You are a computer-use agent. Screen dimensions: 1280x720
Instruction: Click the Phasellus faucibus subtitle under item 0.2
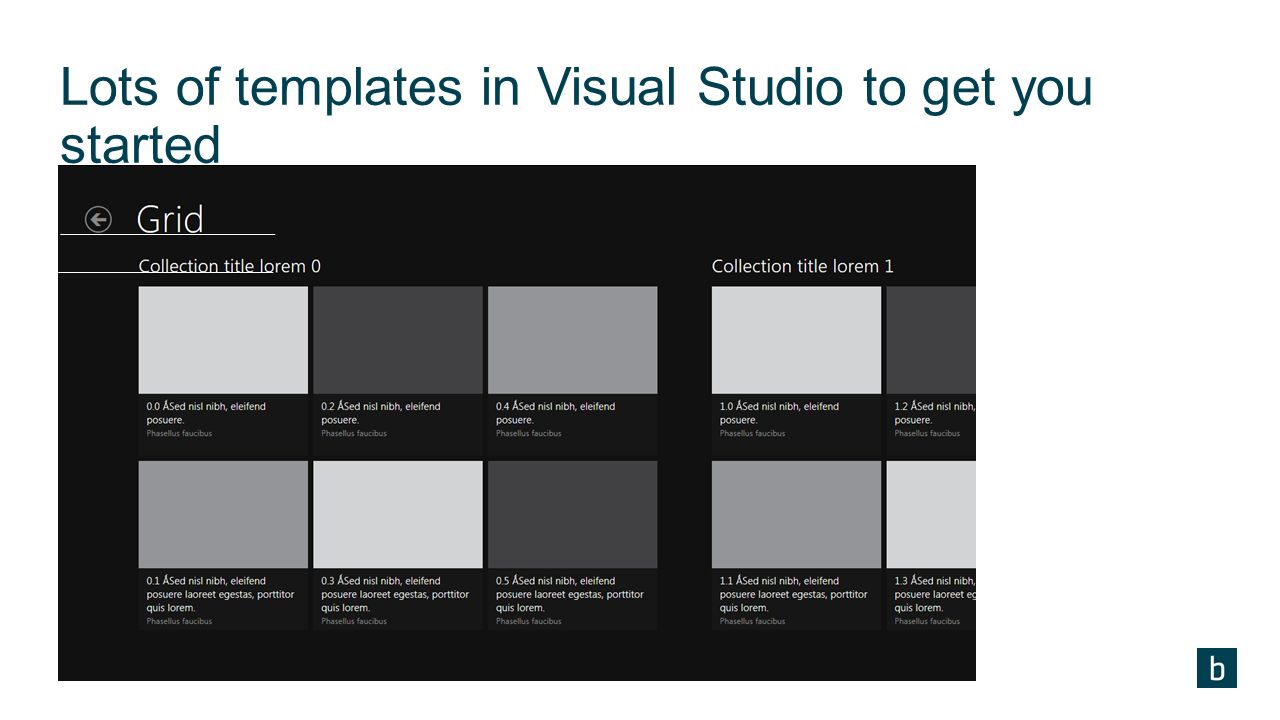tap(354, 433)
